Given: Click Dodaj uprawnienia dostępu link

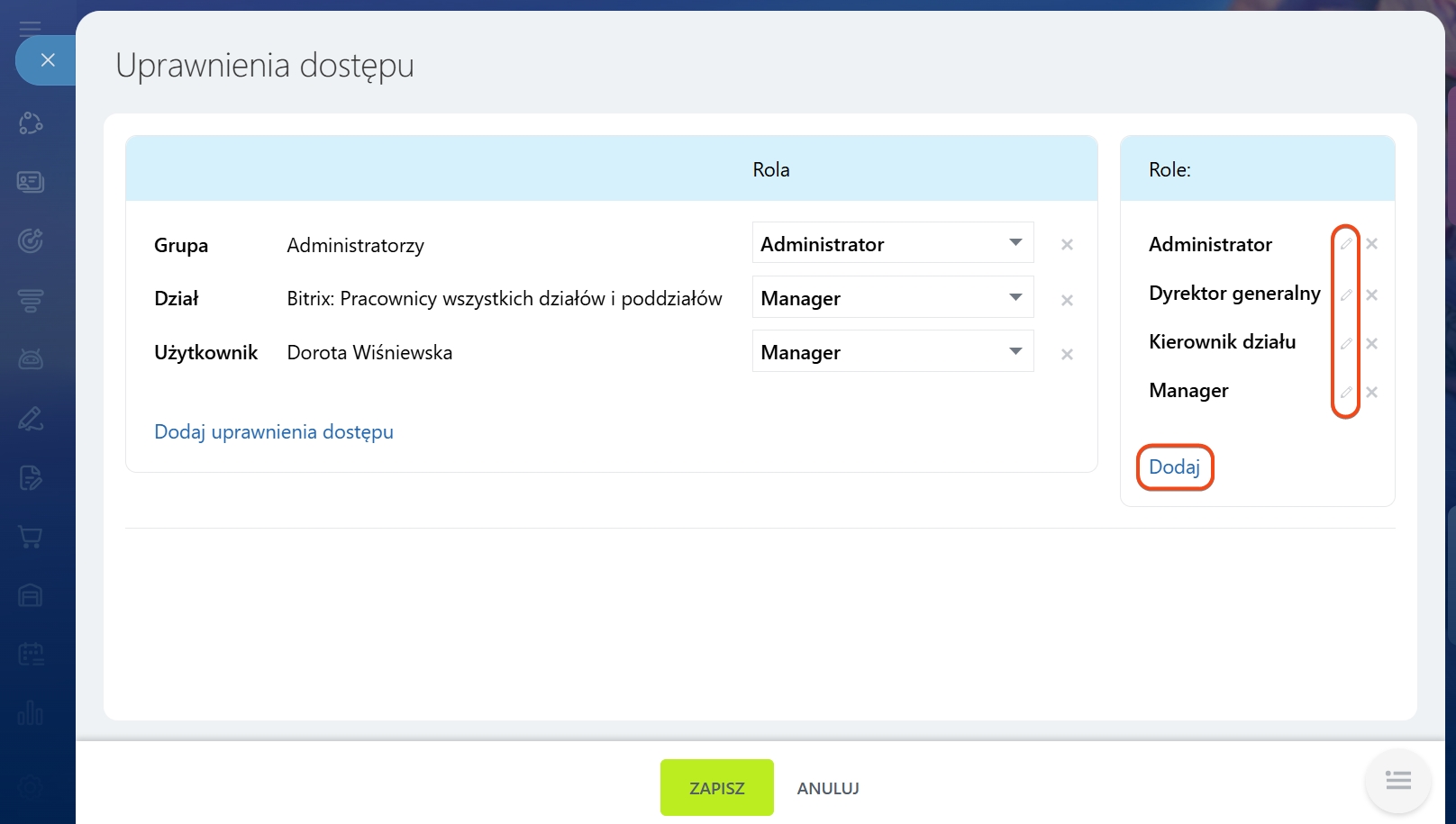Looking at the screenshot, I should (274, 432).
